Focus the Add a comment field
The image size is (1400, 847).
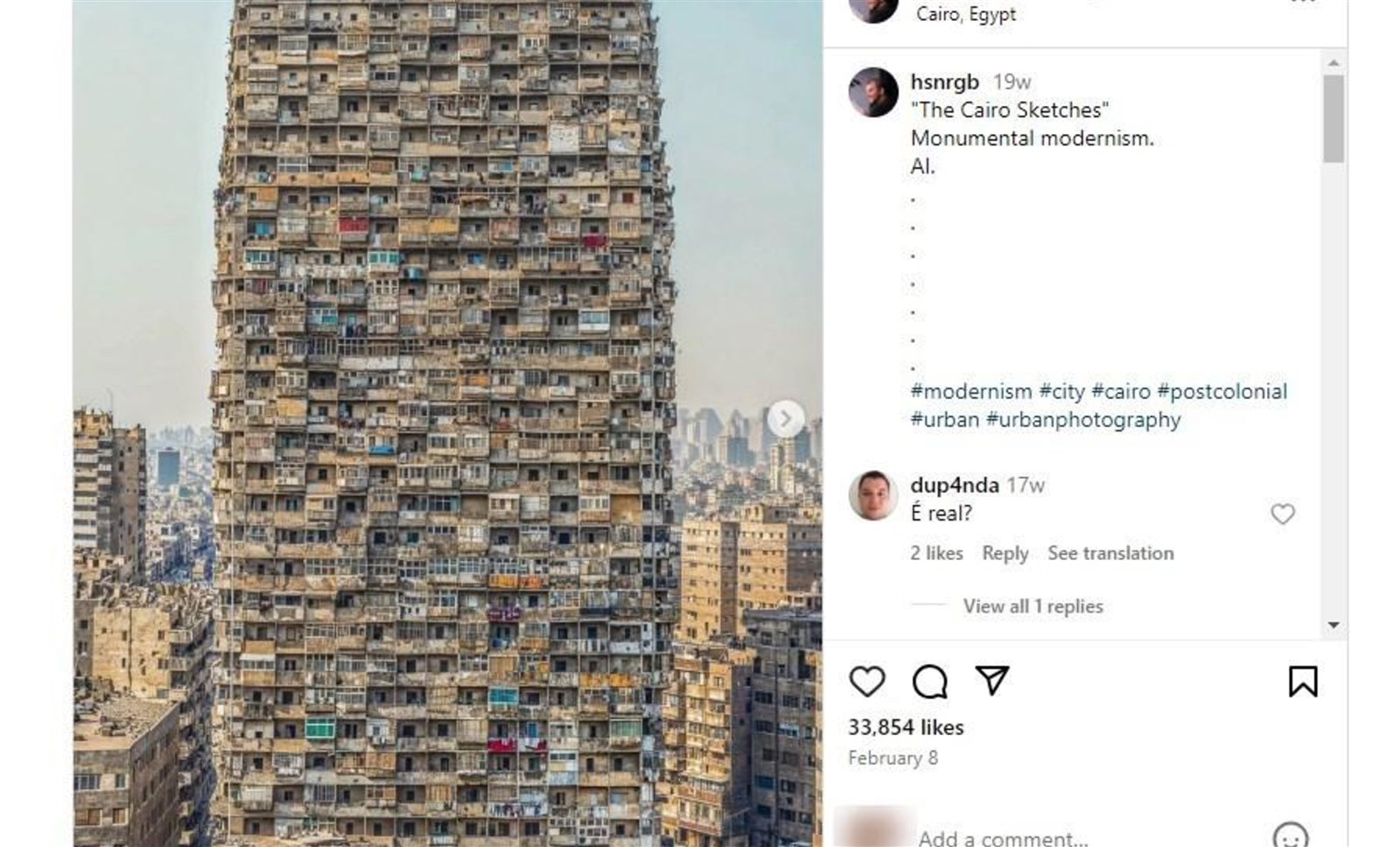(1085, 837)
